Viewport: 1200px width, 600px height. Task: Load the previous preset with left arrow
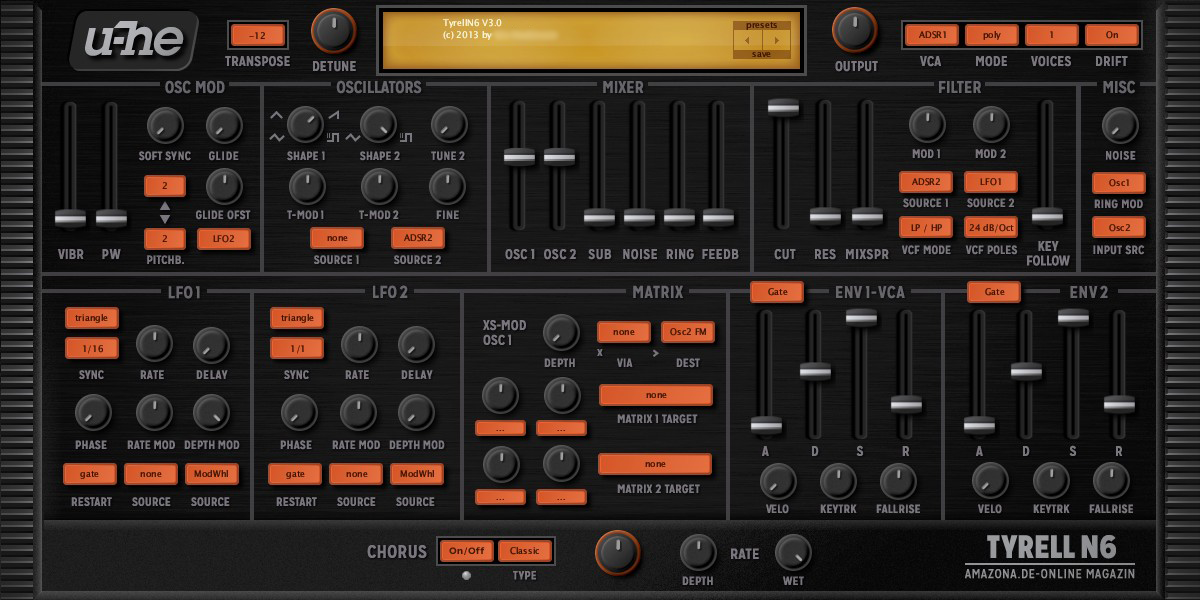(x=747, y=40)
